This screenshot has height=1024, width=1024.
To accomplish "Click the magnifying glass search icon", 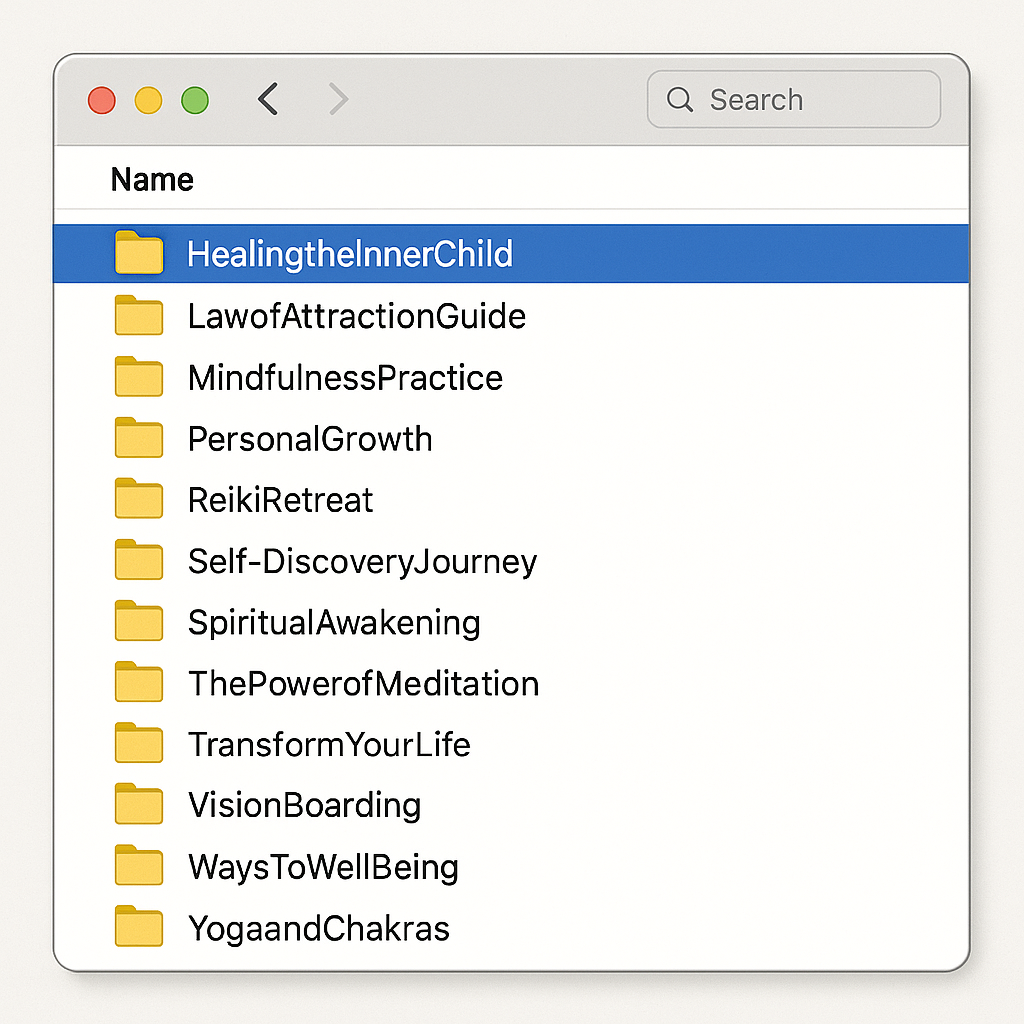I will click(680, 100).
